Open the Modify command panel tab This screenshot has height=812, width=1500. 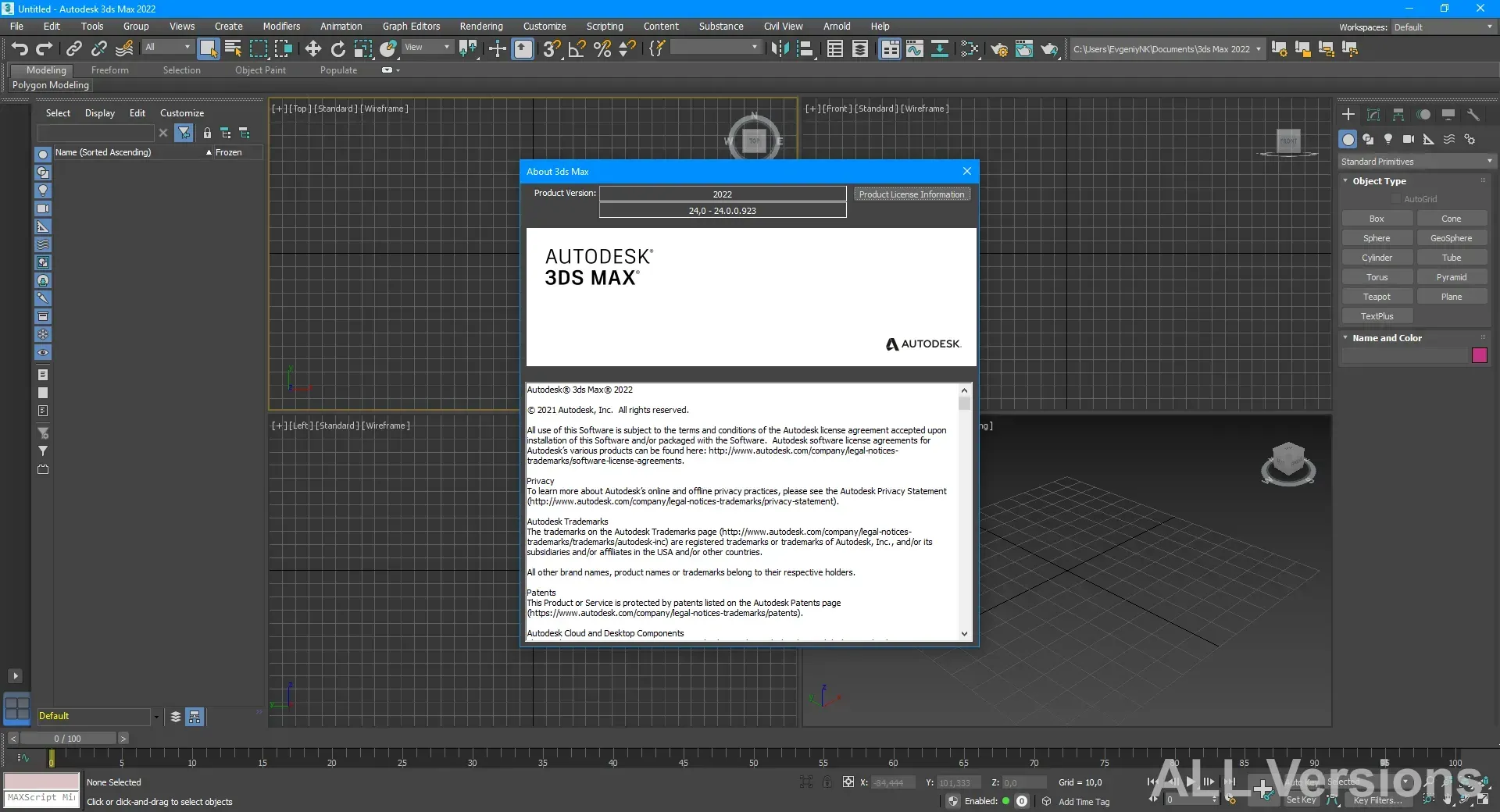coord(1373,114)
